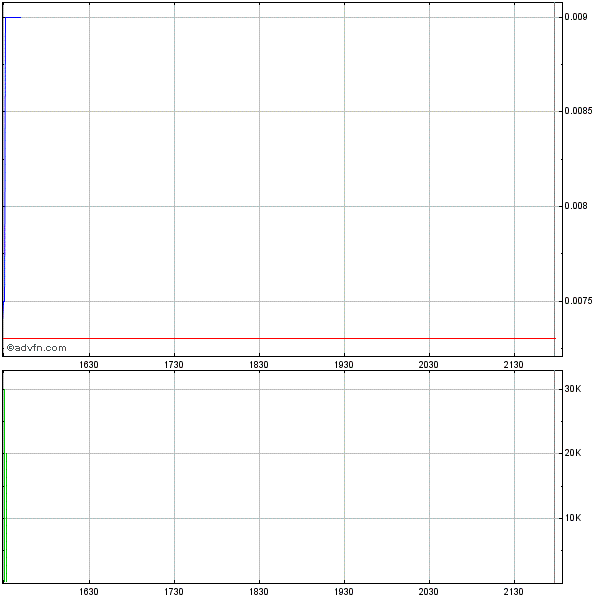Click the 10K volume axis label
This screenshot has height=600, width=600.
pyautogui.click(x=572, y=518)
